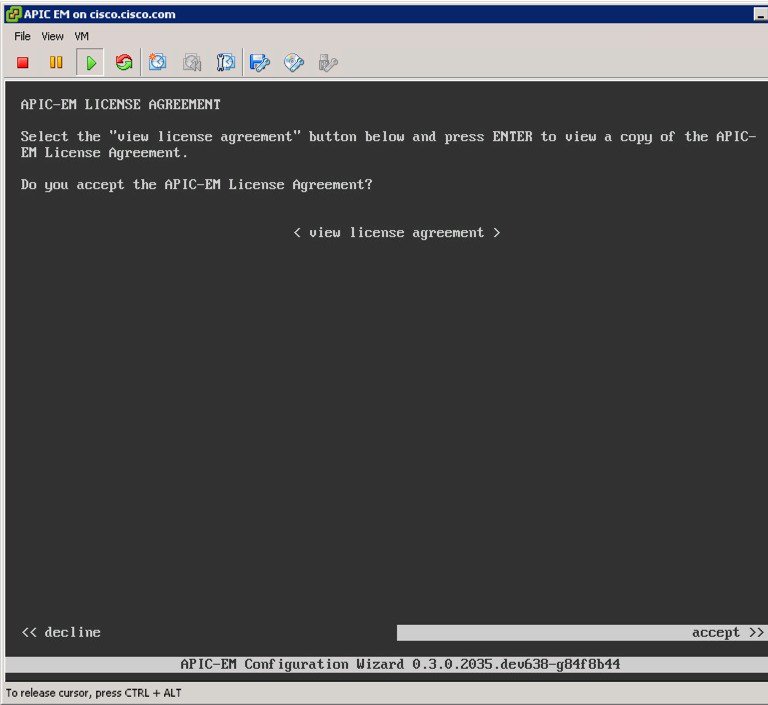This screenshot has height=705, width=768.
Task: Click the Connect USB device icon
Action: (x=328, y=63)
